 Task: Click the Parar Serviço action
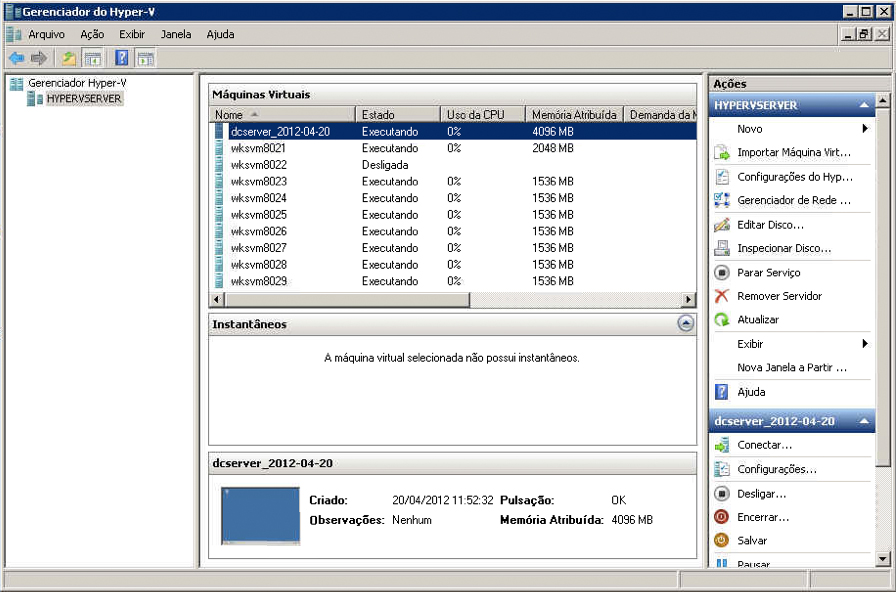click(768, 272)
